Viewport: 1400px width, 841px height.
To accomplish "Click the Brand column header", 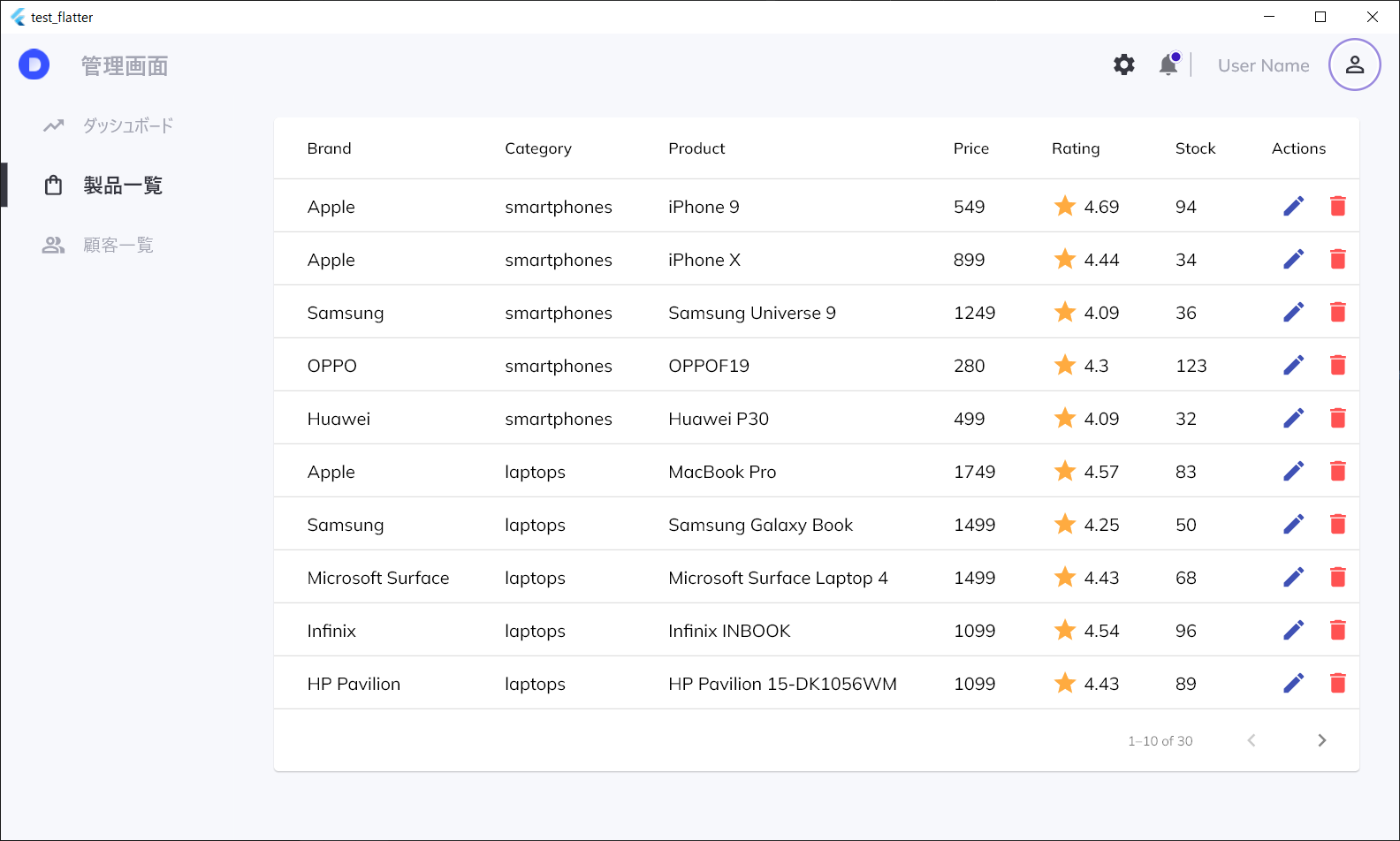I will pos(329,148).
